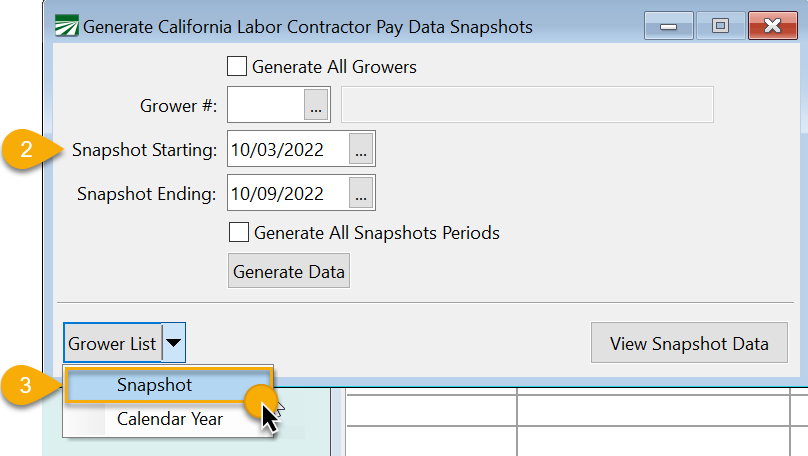
Task: Click the View Snapshot Data button
Action: (688, 343)
